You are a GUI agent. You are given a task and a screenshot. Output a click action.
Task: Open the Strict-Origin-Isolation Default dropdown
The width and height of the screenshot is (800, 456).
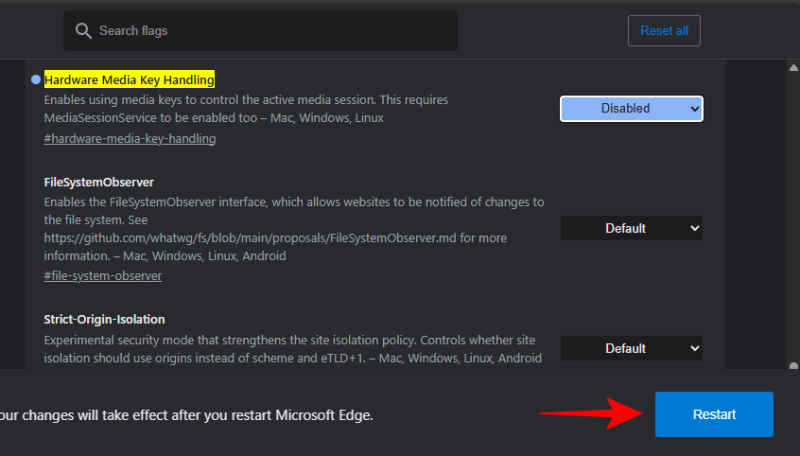tap(631, 348)
